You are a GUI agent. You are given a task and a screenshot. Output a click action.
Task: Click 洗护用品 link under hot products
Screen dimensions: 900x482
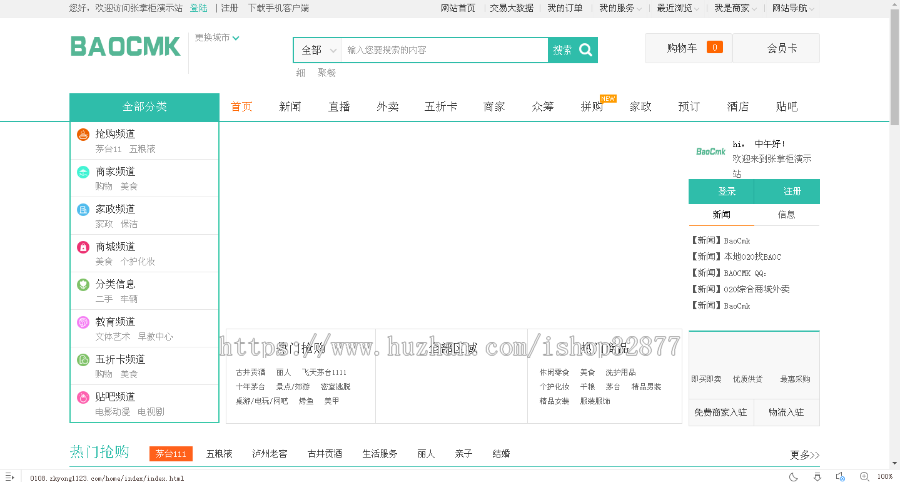(620, 373)
